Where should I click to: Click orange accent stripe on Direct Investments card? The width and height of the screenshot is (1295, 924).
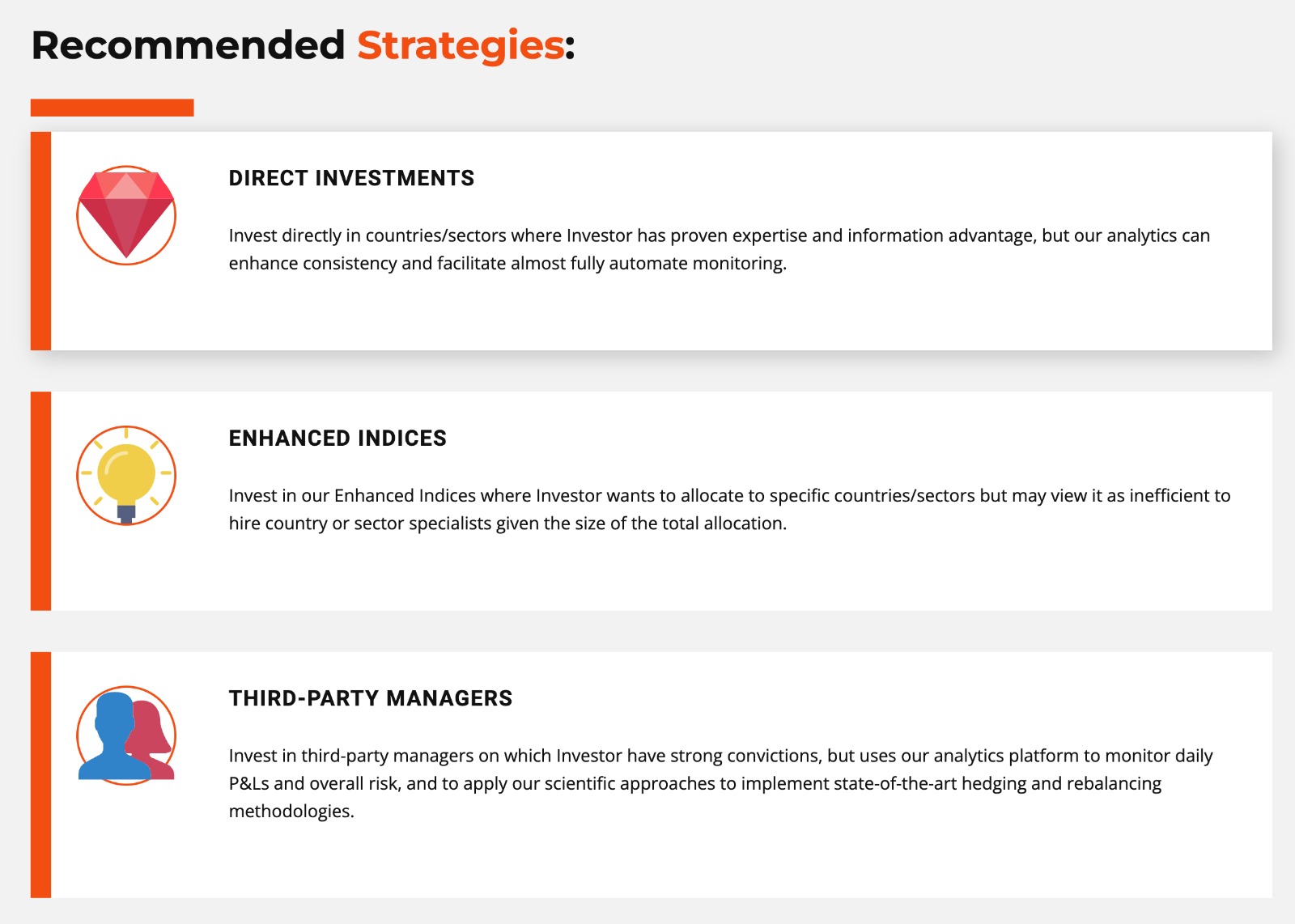point(40,241)
